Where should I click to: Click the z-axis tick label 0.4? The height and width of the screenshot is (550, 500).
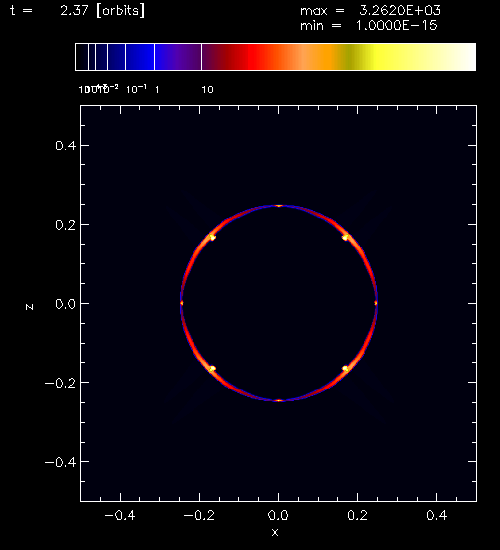pyautogui.click(x=66, y=146)
